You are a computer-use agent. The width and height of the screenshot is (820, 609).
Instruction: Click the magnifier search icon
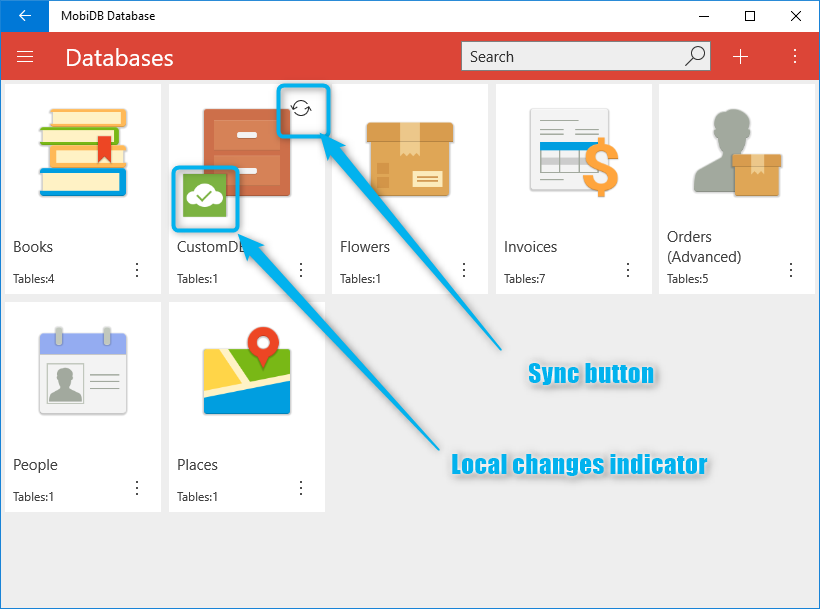[x=695, y=56]
